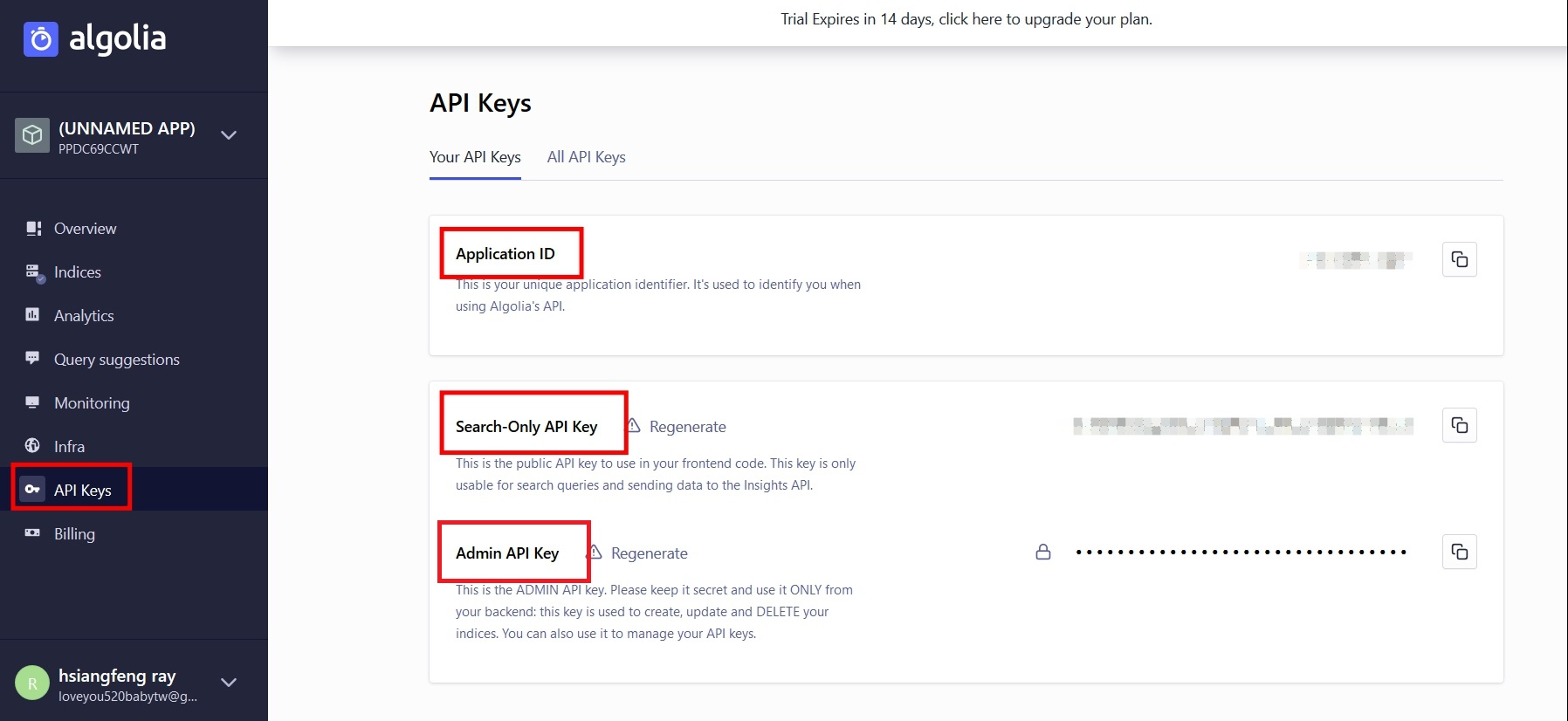Image resolution: width=1568 pixels, height=721 pixels.
Task: Go to Overview in sidebar
Action: point(85,229)
